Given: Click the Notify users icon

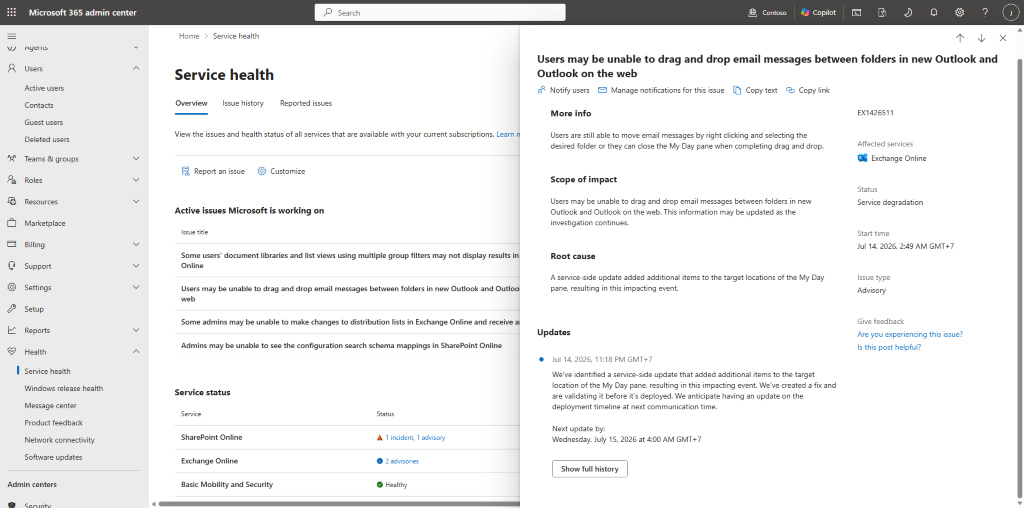Looking at the screenshot, I should click(x=541, y=90).
